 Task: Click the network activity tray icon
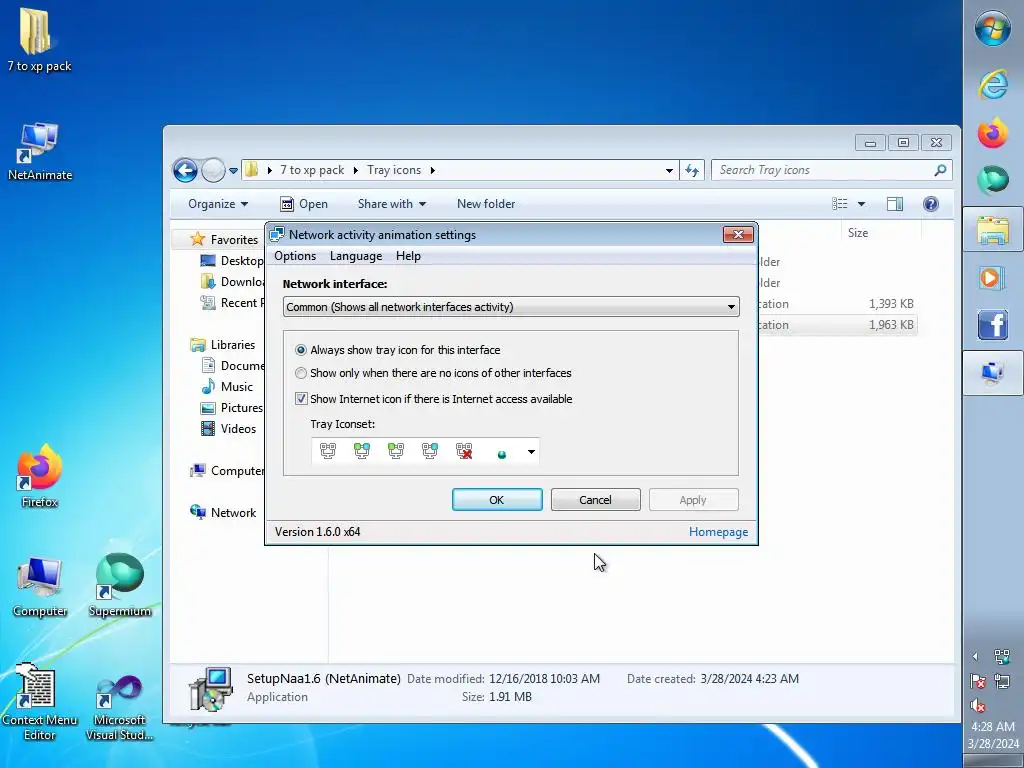1002,656
